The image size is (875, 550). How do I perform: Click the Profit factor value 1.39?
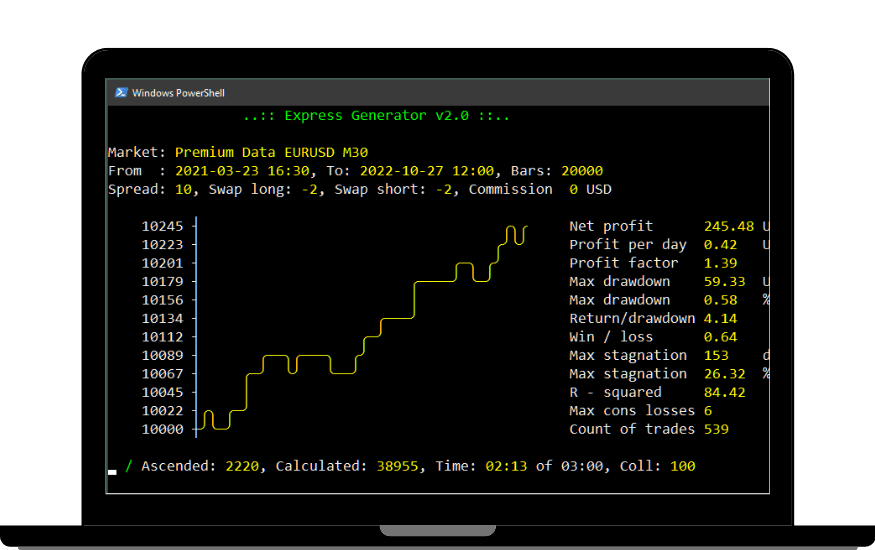click(x=720, y=263)
